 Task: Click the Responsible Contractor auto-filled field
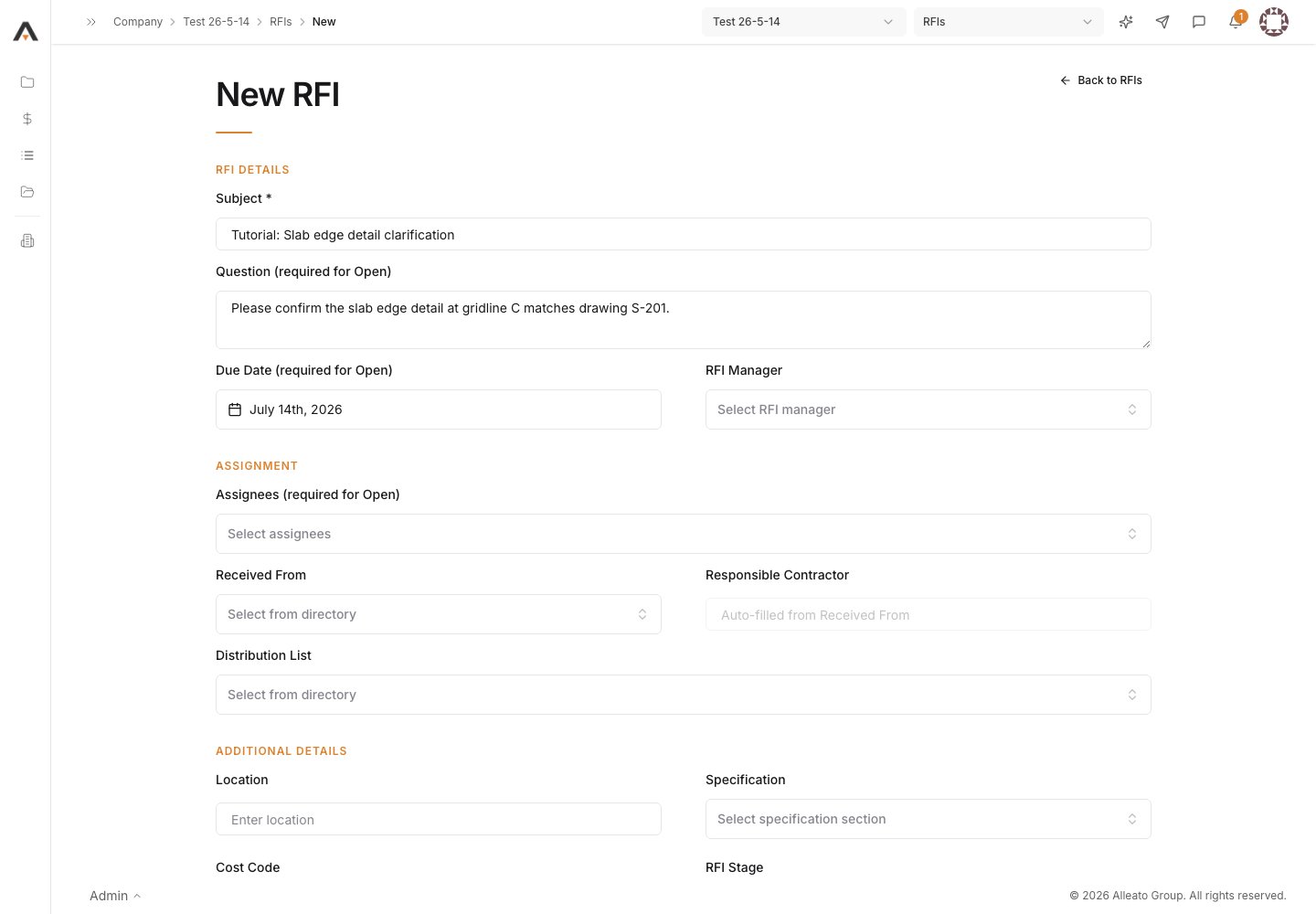(928, 614)
